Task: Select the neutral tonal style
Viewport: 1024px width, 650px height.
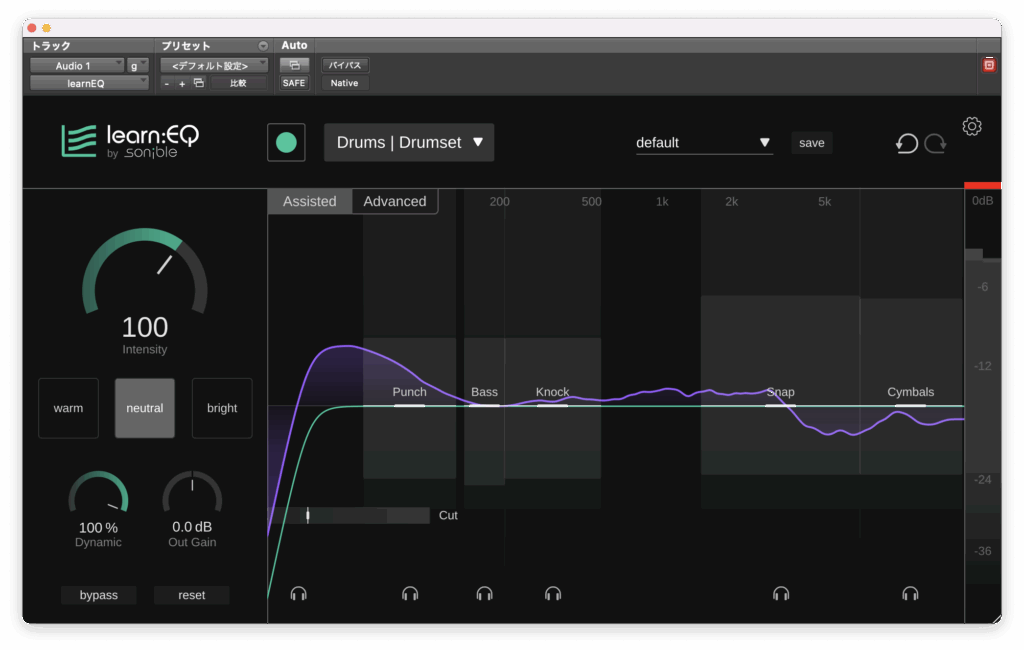Action: pos(145,408)
